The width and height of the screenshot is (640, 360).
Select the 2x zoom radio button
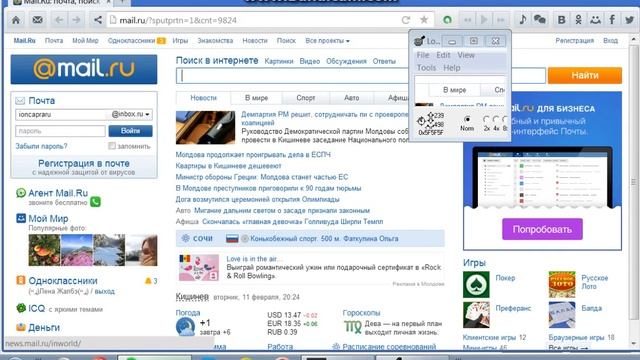[486, 120]
